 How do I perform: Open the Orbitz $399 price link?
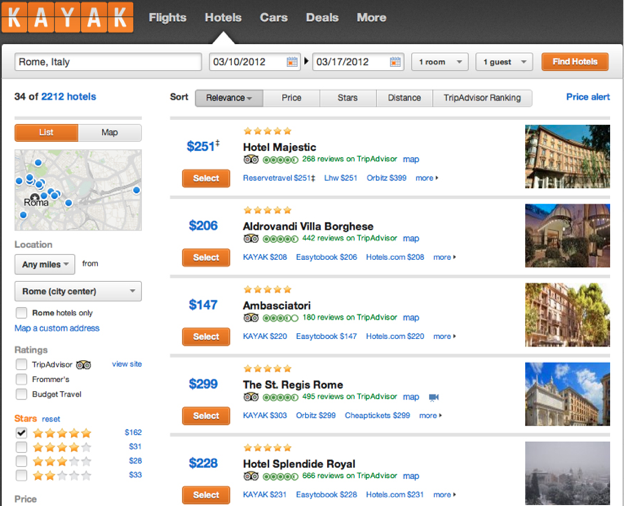click(386, 178)
